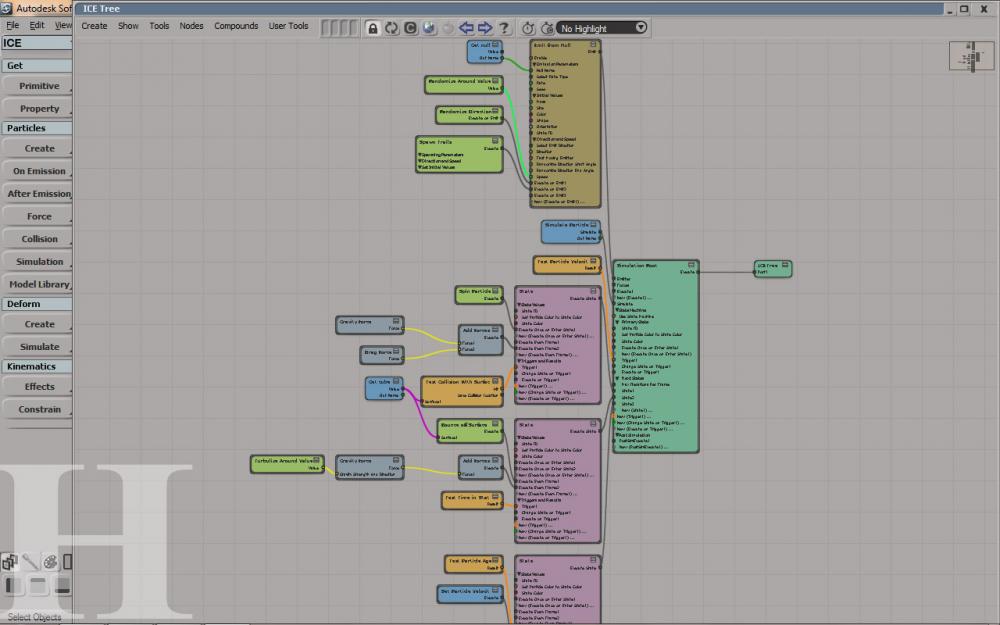Collapse the Turbulize Around Value node icon
The width and height of the screenshot is (1000, 625).
click(316, 460)
